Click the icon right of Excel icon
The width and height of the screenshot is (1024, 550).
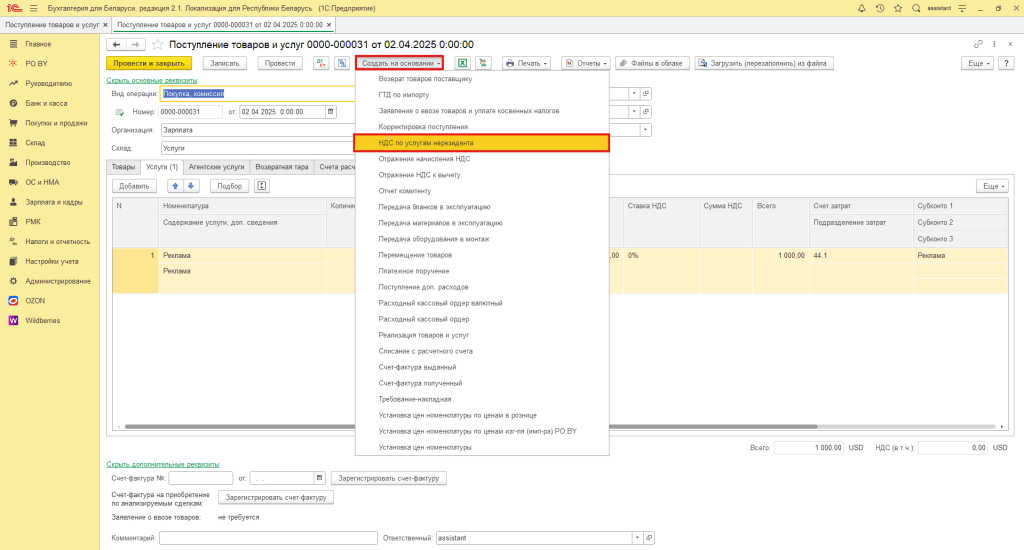(483, 63)
